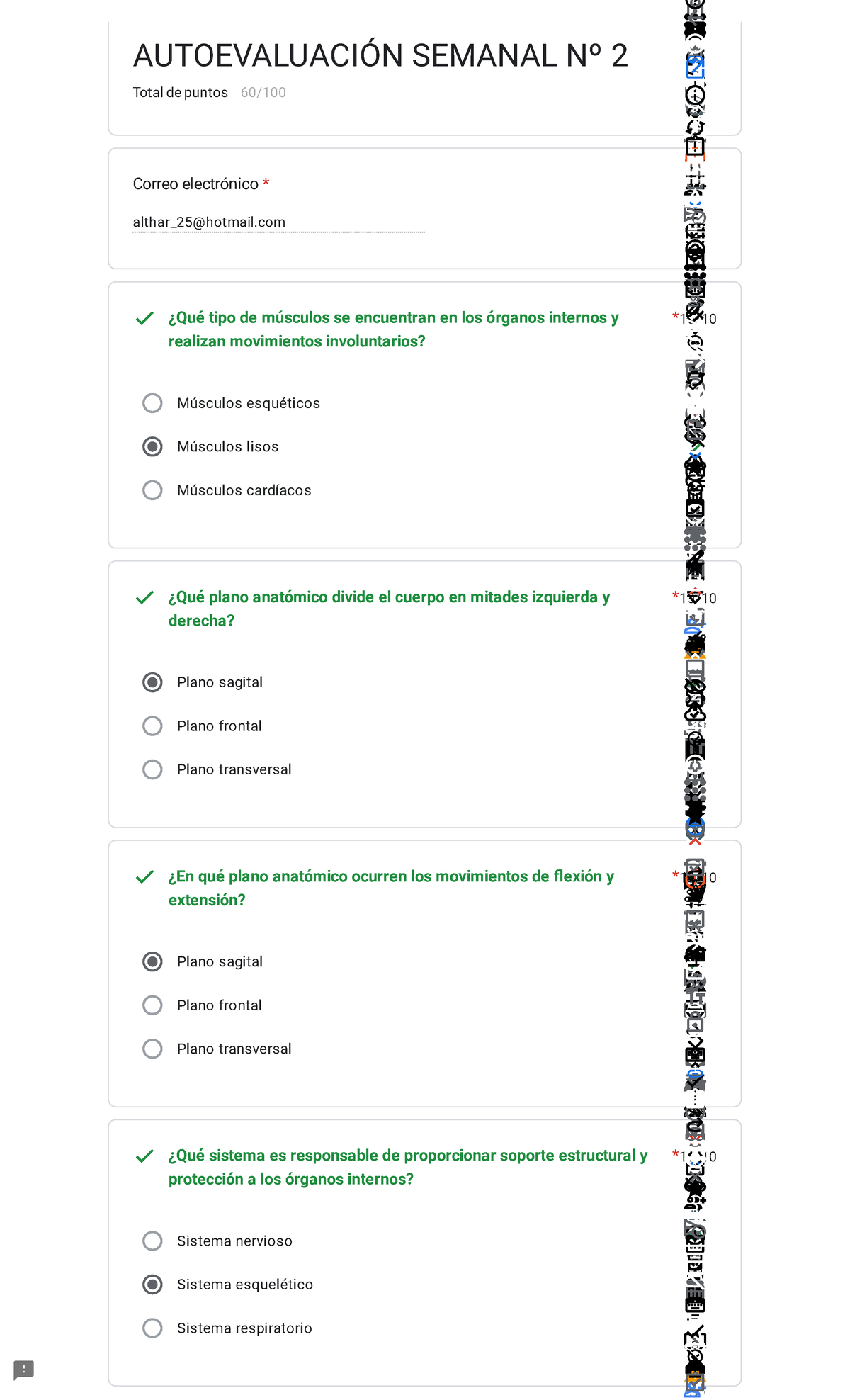Choose Plano transversal in the izquierda y derecha question
Screen dimensions: 850x1400
(152, 769)
